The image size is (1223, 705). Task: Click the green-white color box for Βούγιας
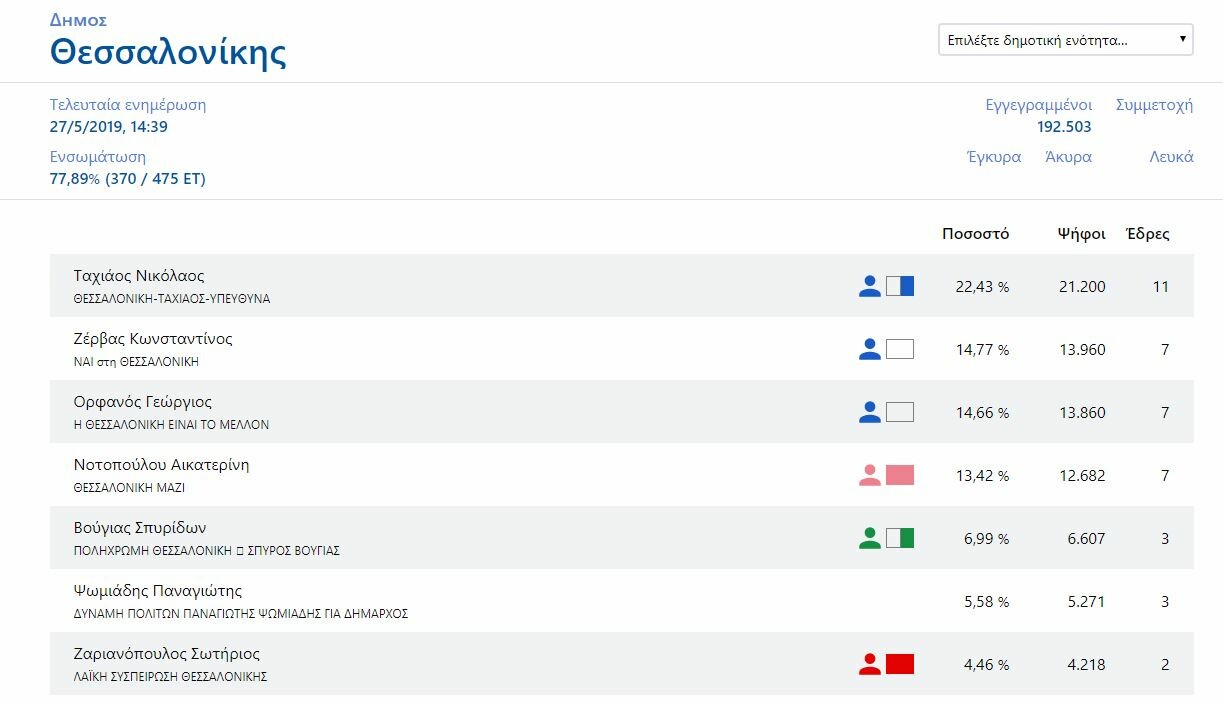[900, 538]
